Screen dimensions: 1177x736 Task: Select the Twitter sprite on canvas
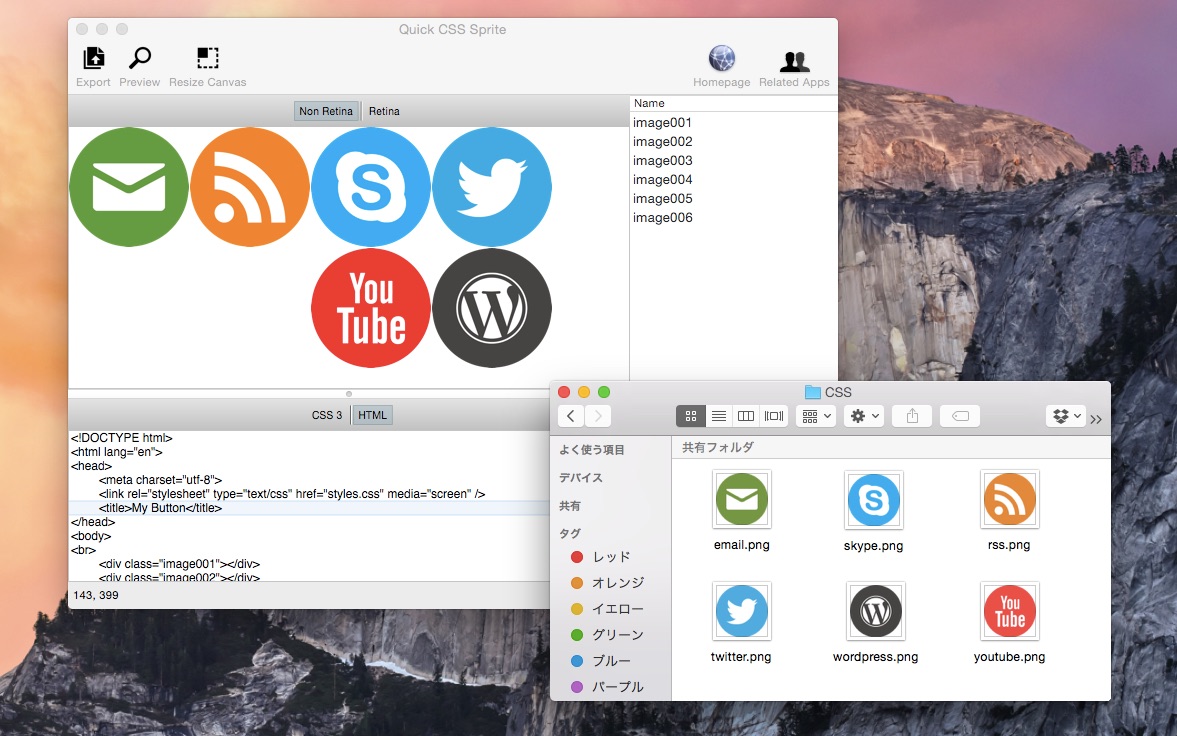tap(492, 187)
